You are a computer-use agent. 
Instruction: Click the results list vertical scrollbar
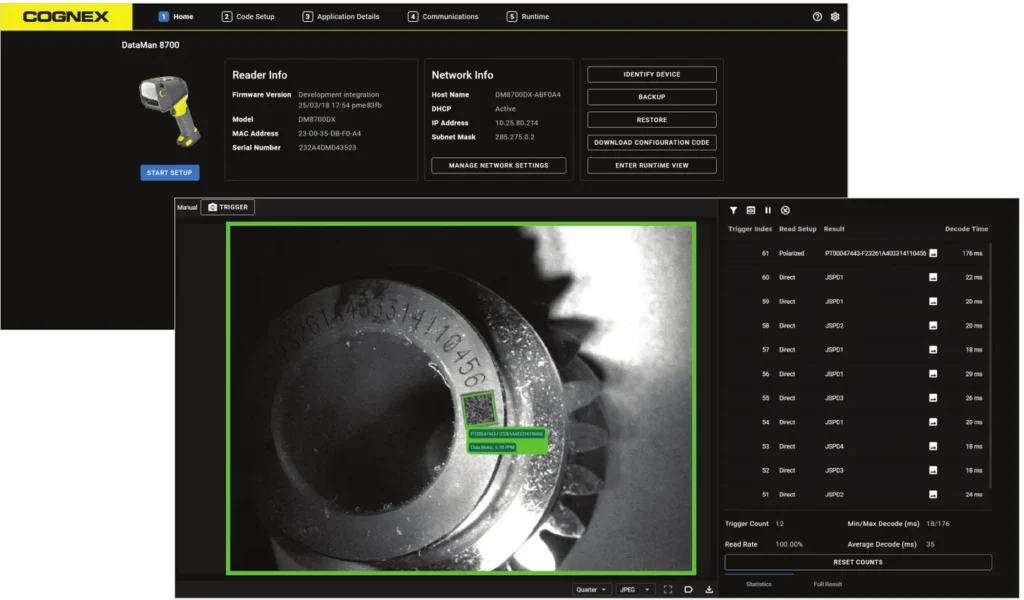tap(991, 366)
